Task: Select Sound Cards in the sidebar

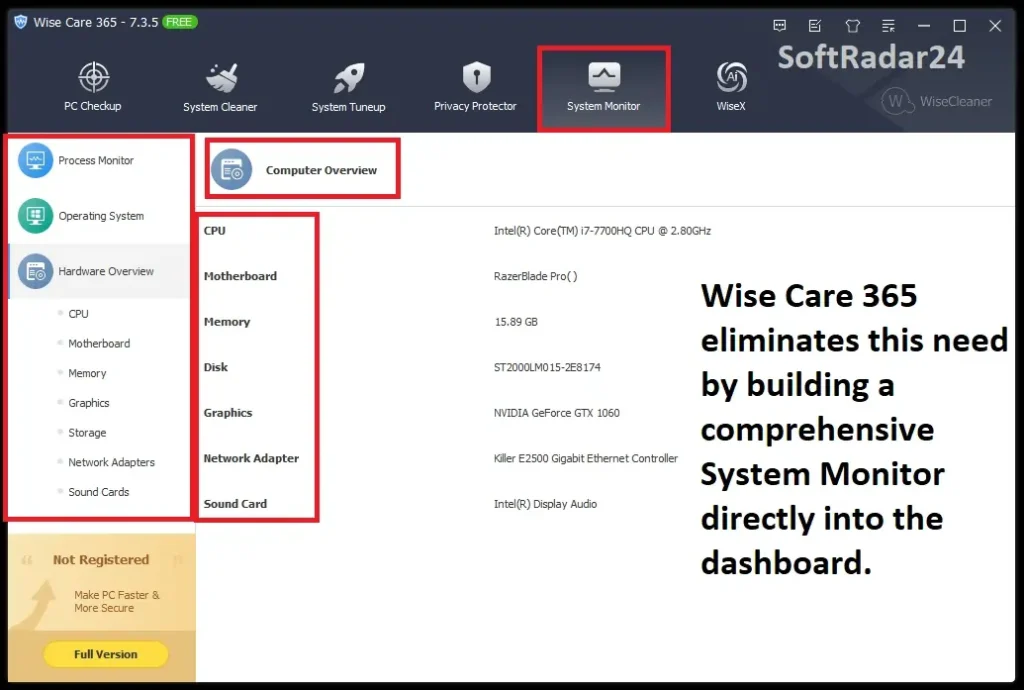Action: coord(96,492)
